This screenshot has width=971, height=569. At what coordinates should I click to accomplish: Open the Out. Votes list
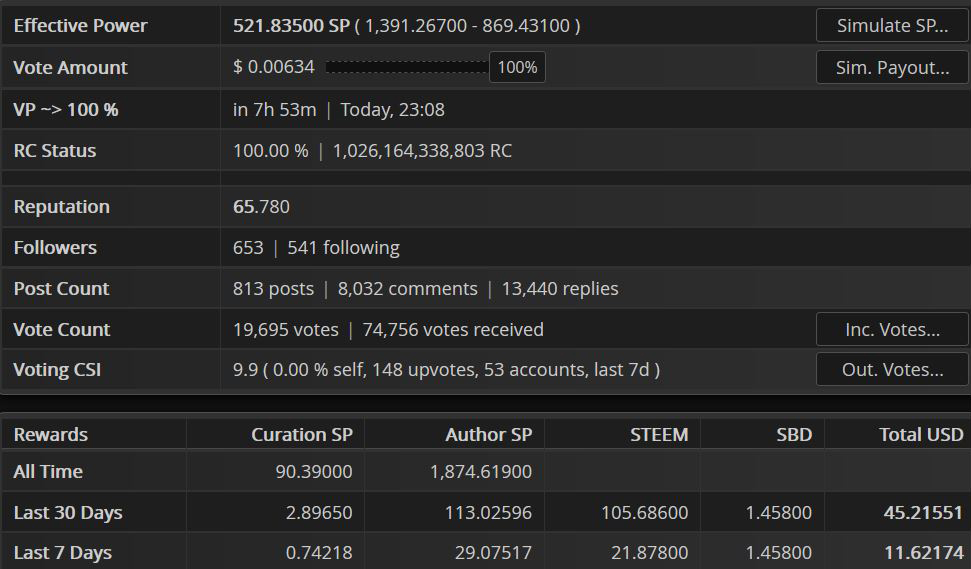tap(892, 370)
